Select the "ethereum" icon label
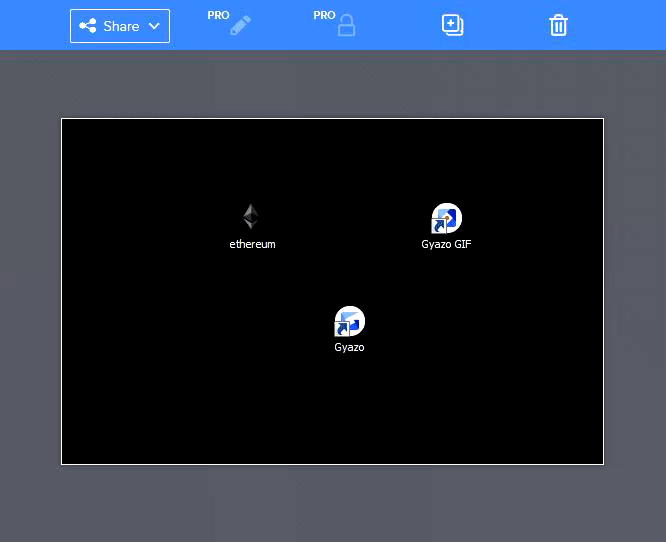666x542 pixels. [252, 244]
